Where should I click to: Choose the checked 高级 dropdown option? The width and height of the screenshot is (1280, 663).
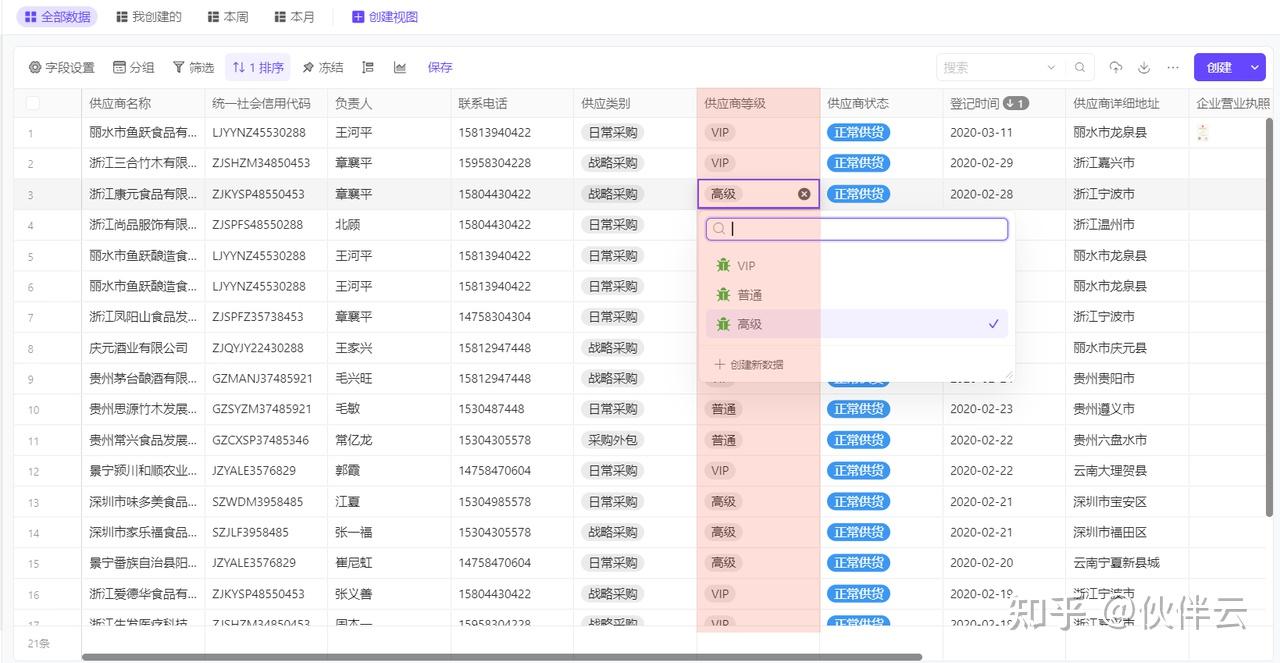tap(857, 324)
